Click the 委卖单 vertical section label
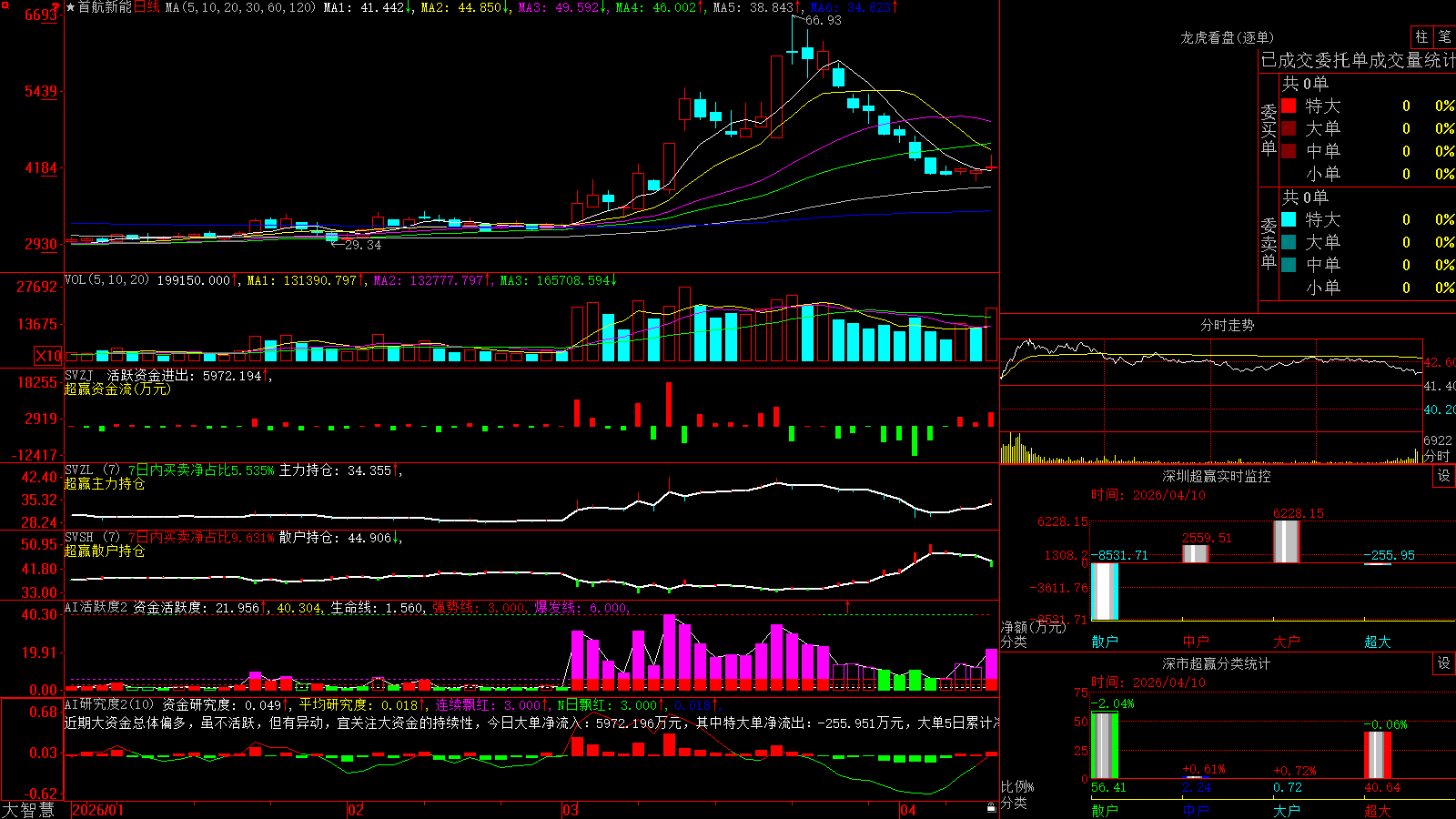Viewport: 1456px width, 819px height. click(x=1269, y=243)
